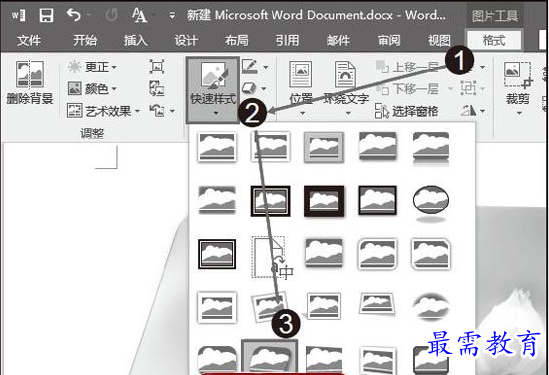This screenshot has width=549, height=375.
Task: Click the 快速样式 quick styles button
Action: click(x=213, y=90)
